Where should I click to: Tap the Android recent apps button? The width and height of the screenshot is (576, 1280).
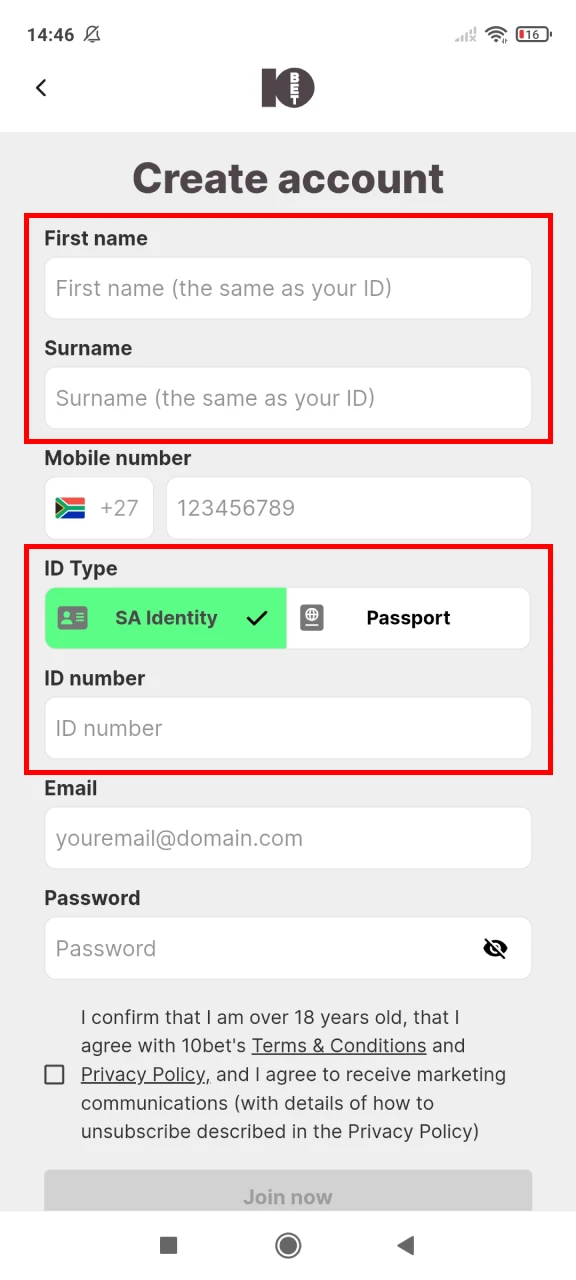[x=168, y=1245]
